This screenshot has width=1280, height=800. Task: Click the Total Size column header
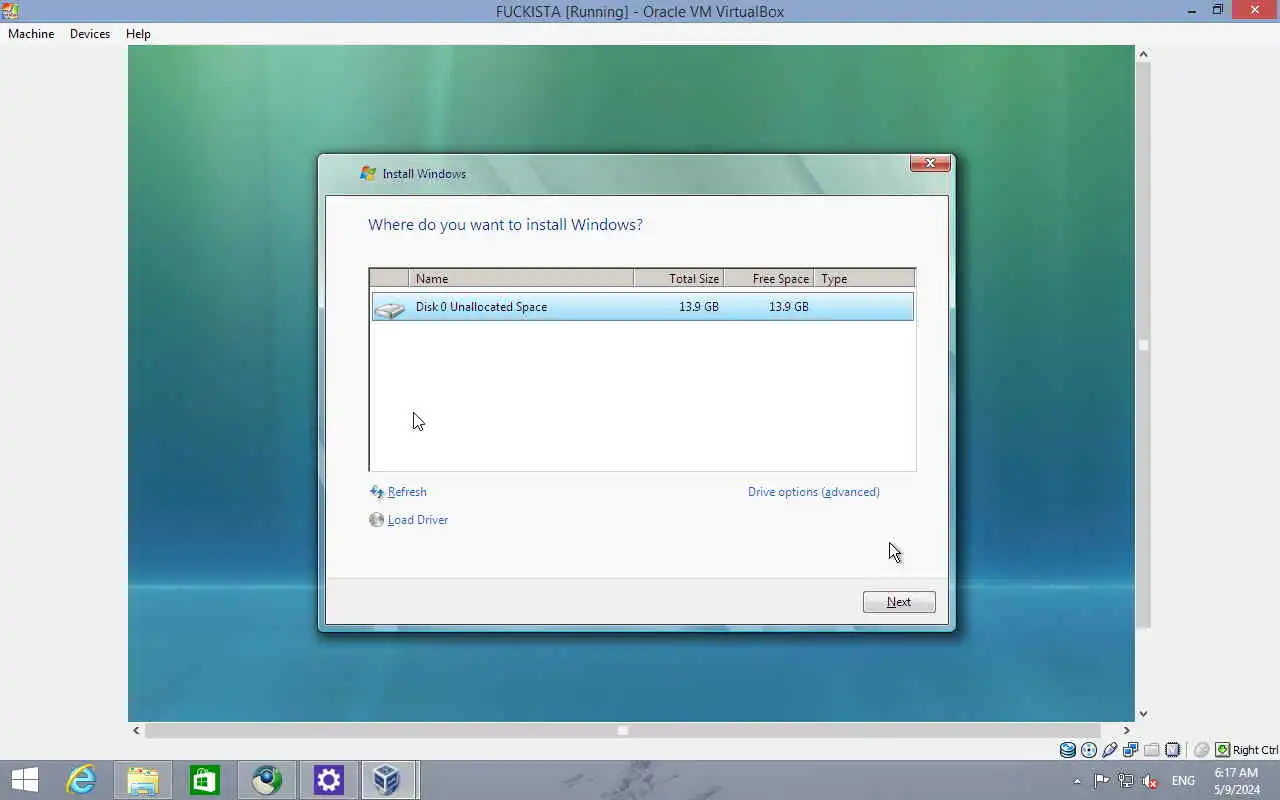point(679,279)
